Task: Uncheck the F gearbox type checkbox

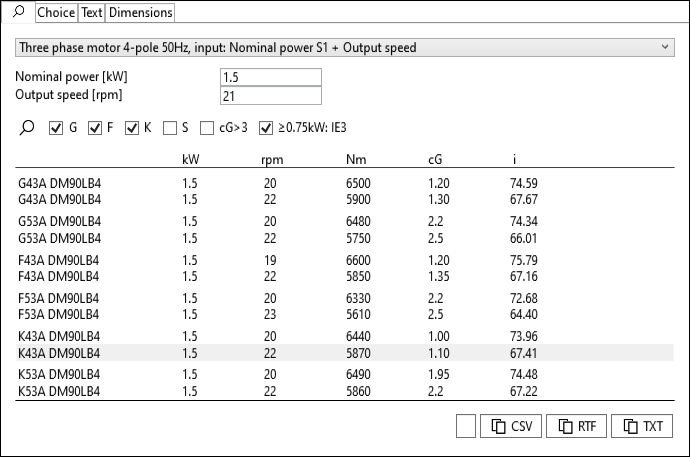Action: 95,128
